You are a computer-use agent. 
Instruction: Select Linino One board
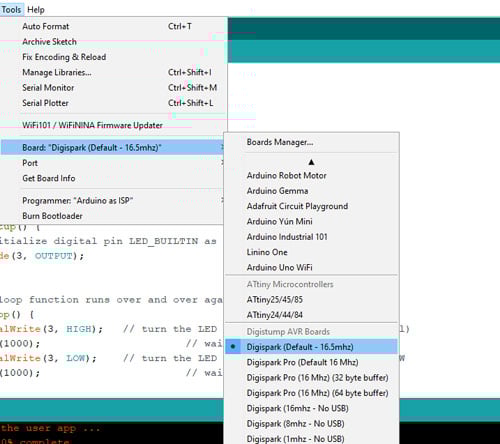pyautogui.click(x=312, y=252)
